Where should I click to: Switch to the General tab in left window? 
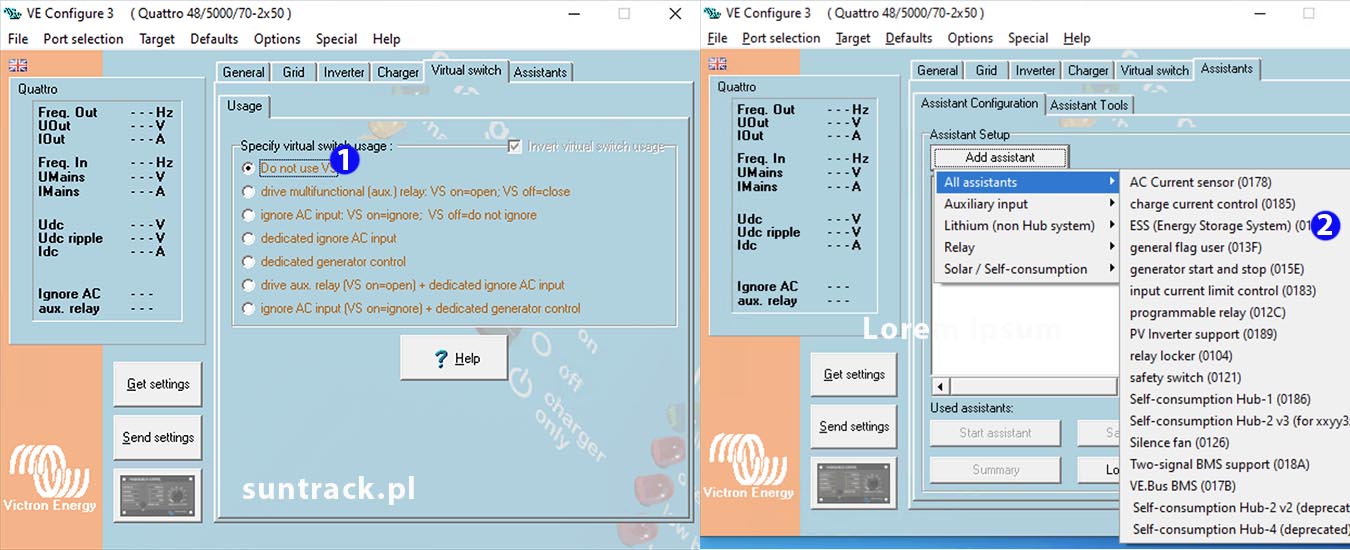click(243, 72)
